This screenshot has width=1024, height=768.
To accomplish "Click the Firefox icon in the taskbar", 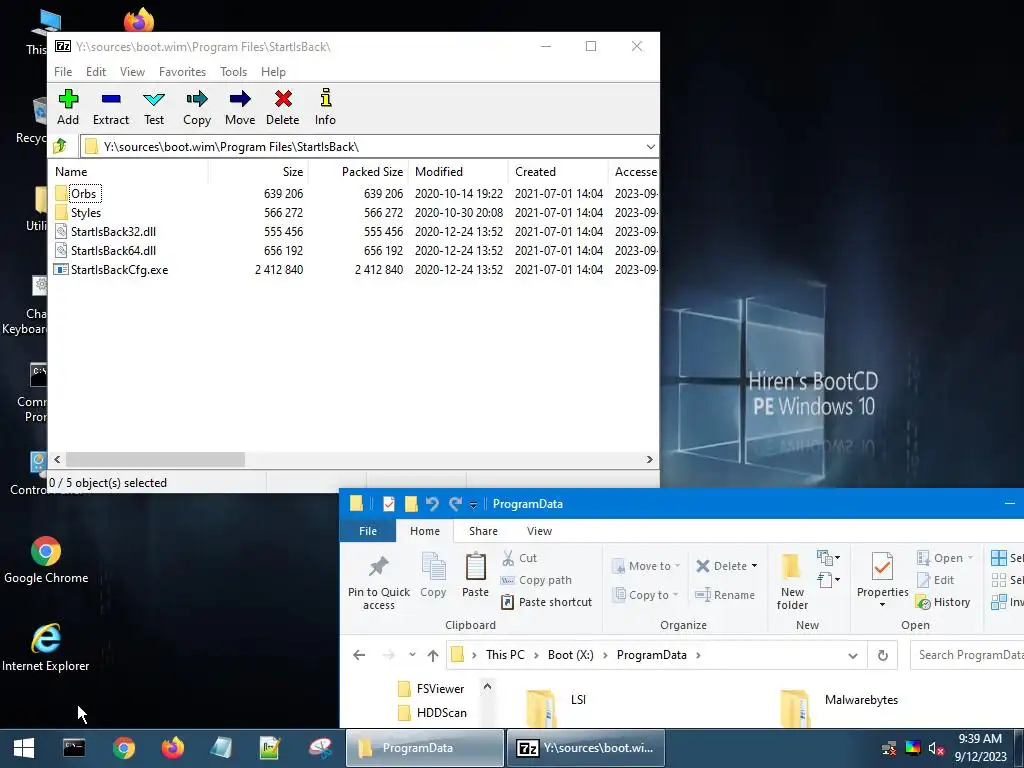I will [172, 748].
